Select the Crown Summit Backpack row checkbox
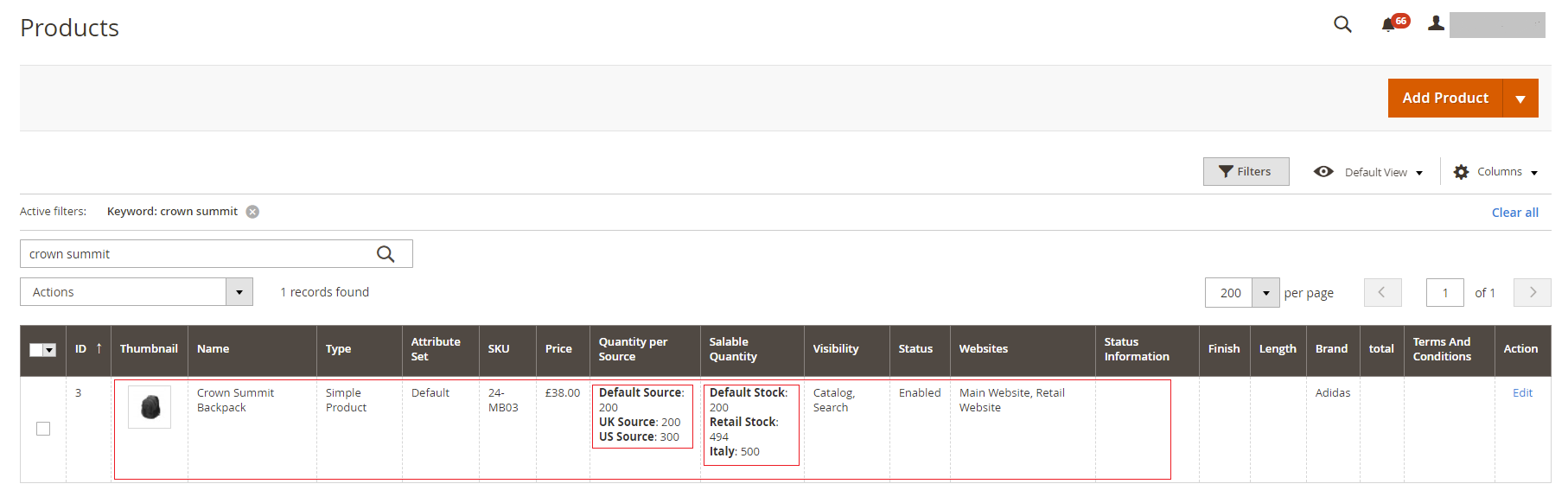Screen dimensions: 1568x503 (43, 429)
